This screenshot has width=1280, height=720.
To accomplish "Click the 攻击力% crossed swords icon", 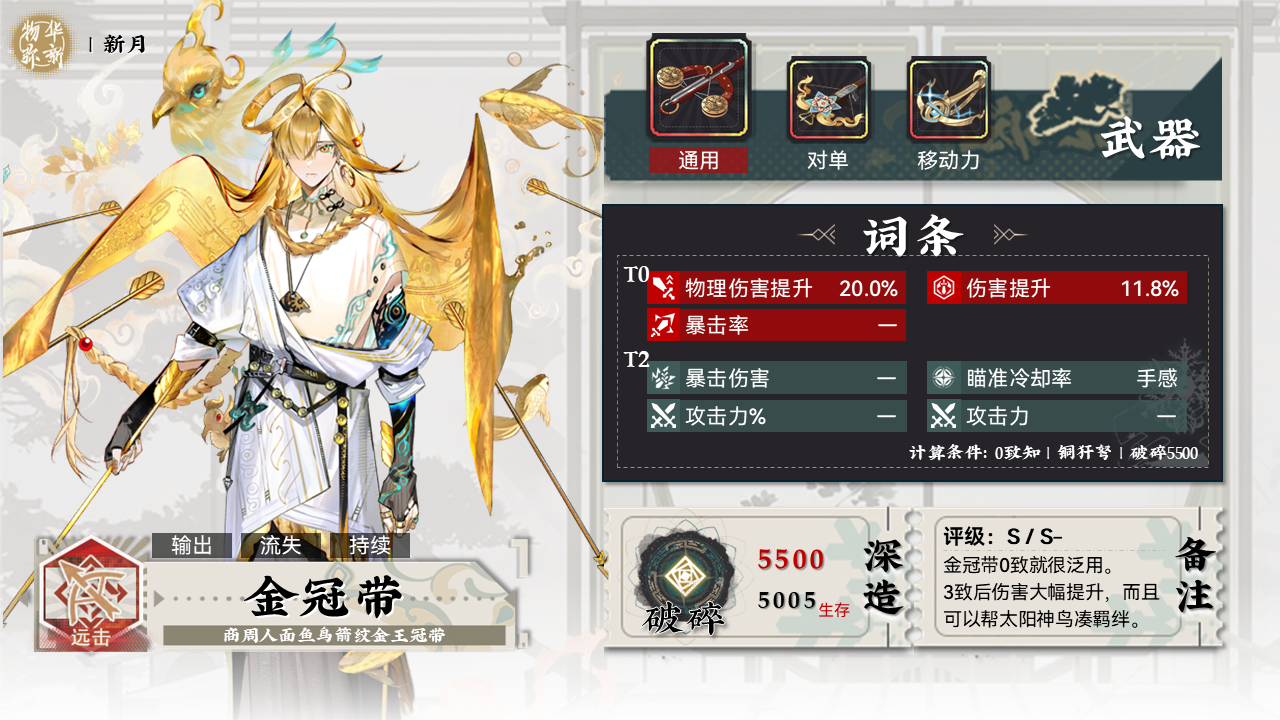I will [x=664, y=416].
